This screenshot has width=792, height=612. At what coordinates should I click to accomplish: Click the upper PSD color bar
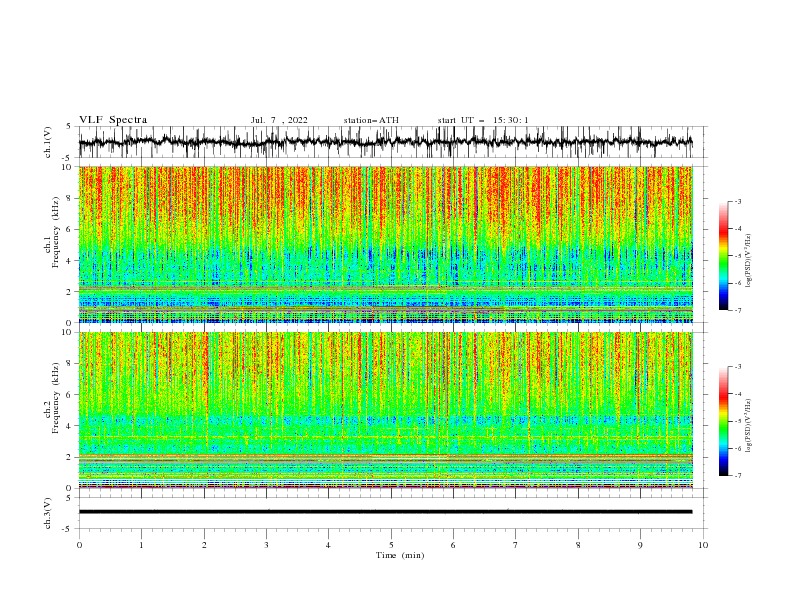[723, 256]
